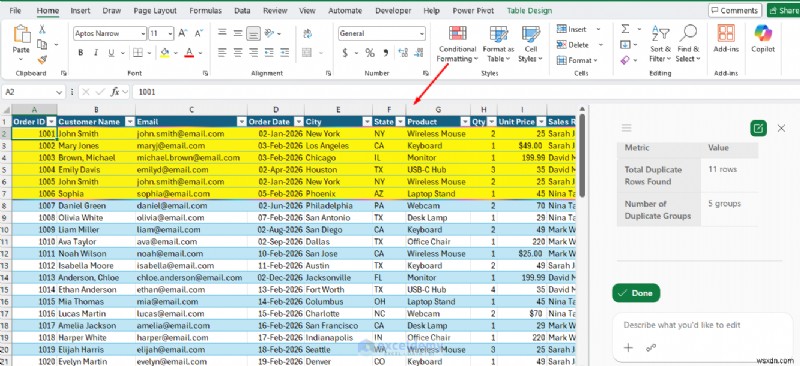Click the green edit icon in side pane
800x366 pixels.
[x=758, y=128]
